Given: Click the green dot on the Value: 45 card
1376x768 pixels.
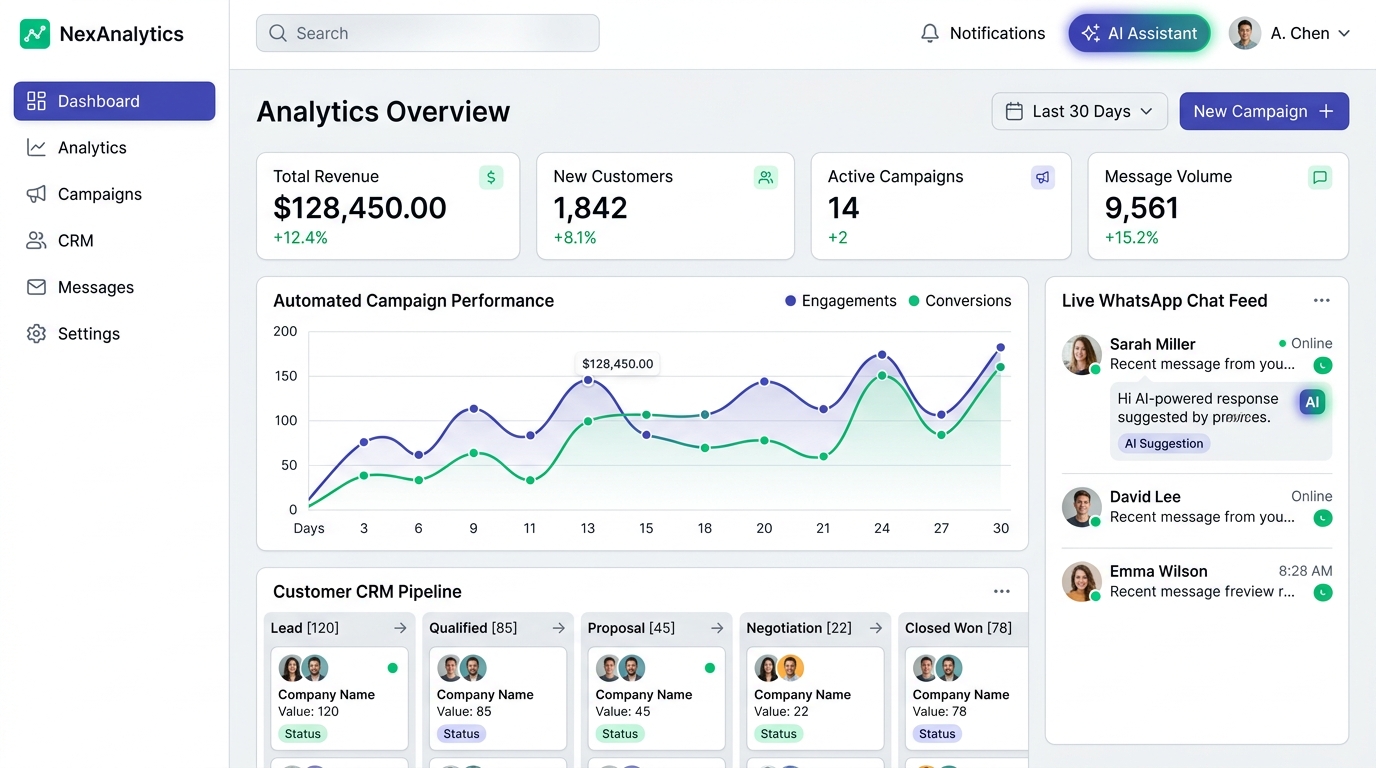Looking at the screenshot, I should click(710, 668).
